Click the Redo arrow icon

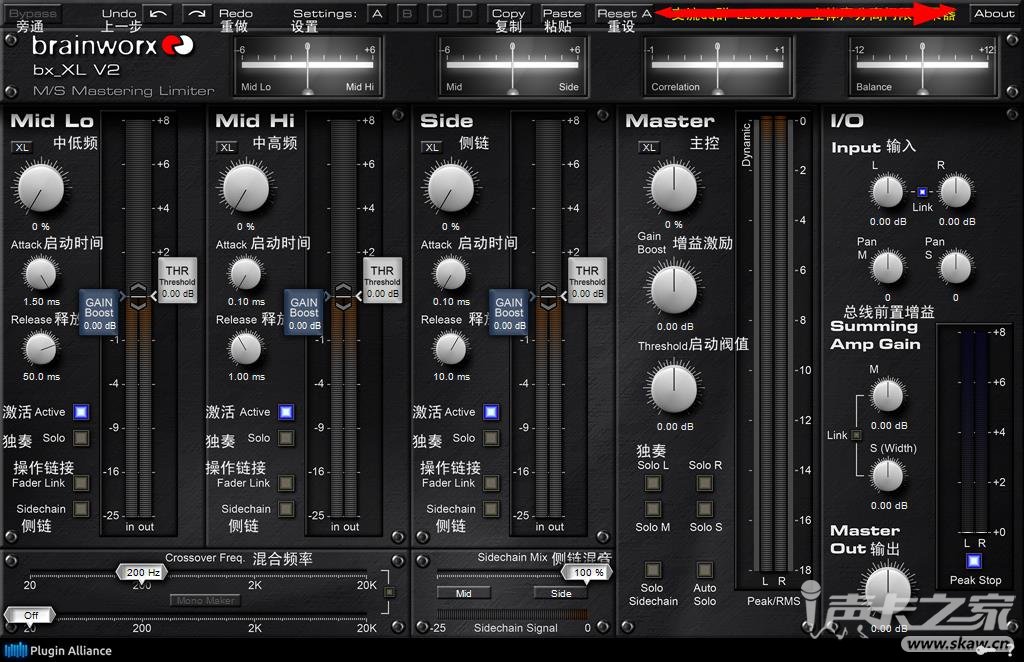[x=197, y=13]
